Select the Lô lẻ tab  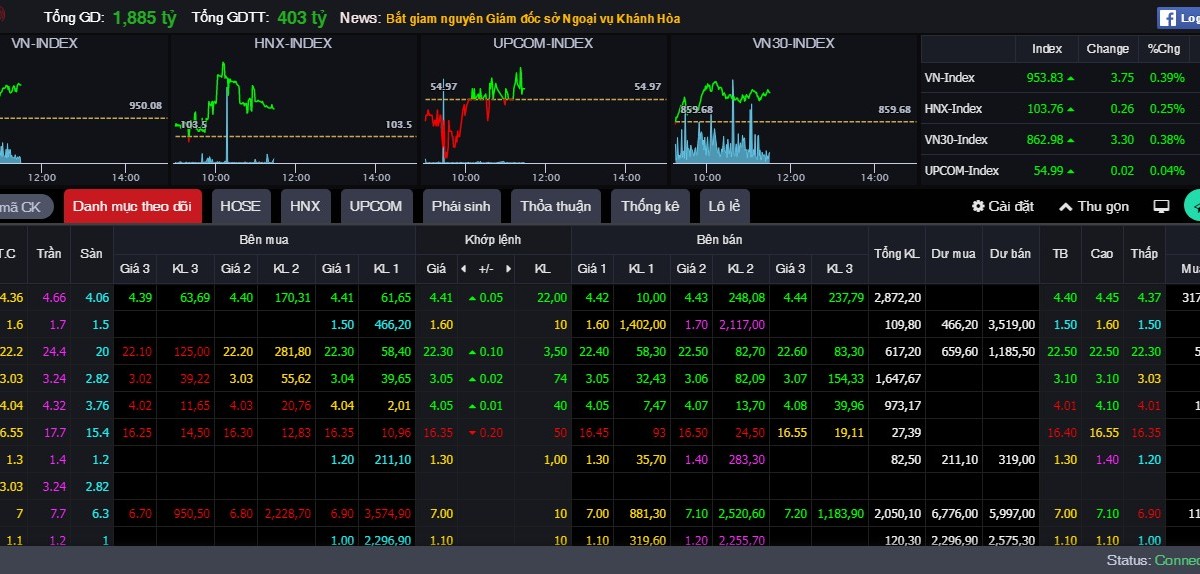[x=724, y=206]
